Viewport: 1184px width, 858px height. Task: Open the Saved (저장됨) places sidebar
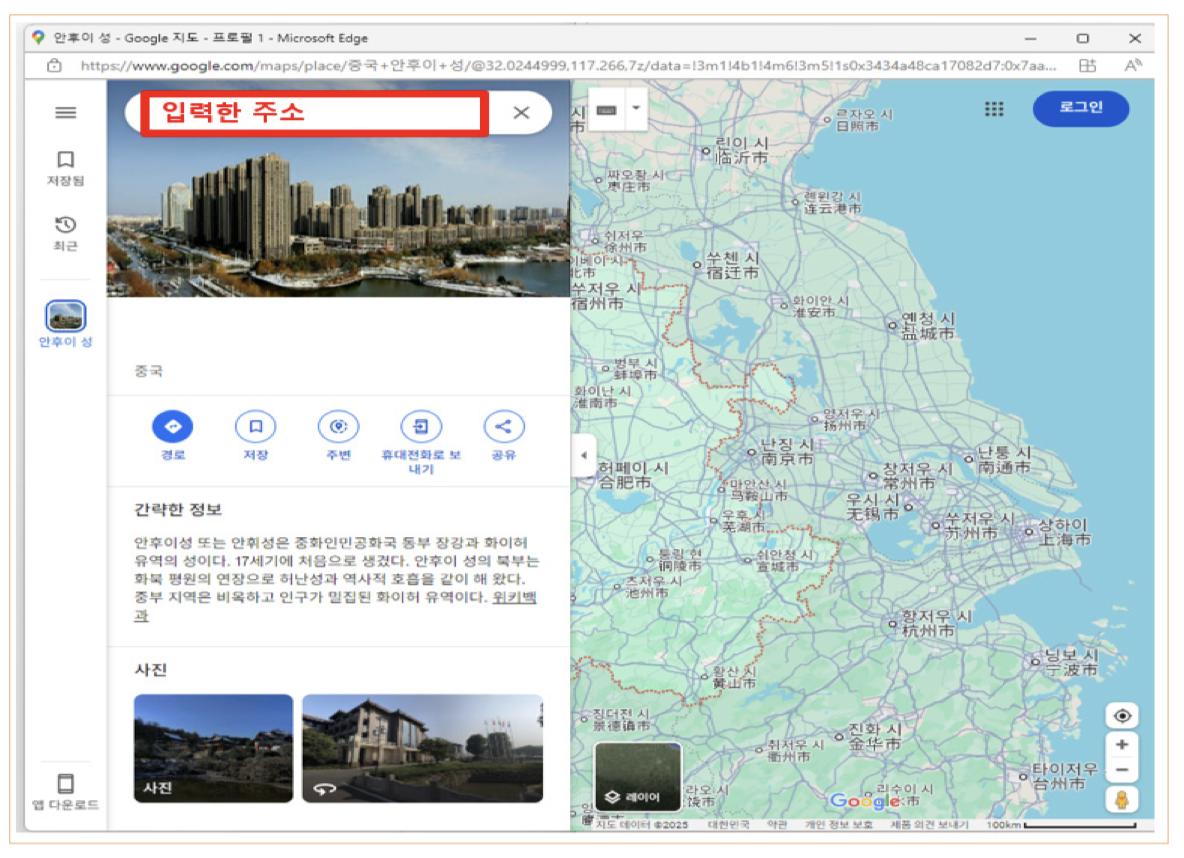click(66, 168)
